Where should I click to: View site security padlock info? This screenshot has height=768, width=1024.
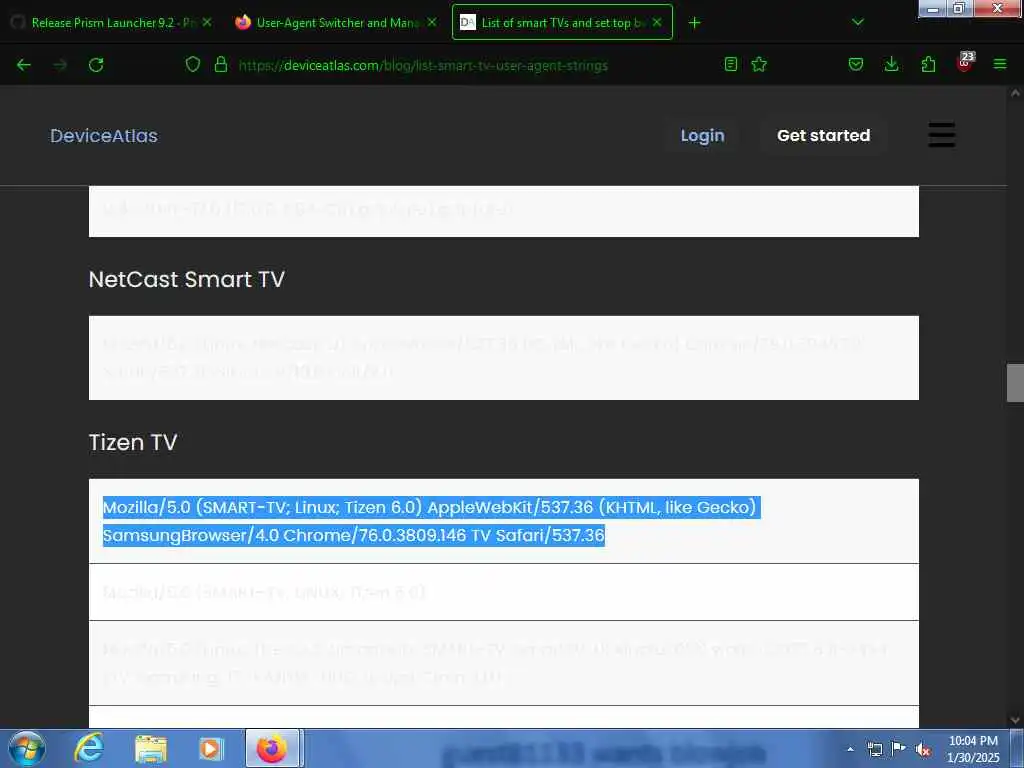point(221,64)
